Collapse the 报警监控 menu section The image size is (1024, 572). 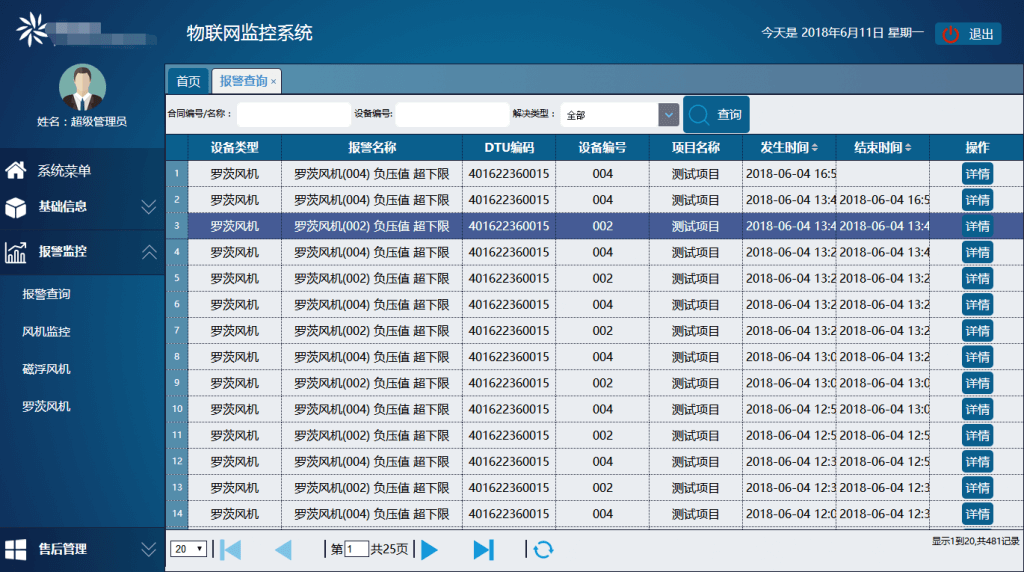148,252
